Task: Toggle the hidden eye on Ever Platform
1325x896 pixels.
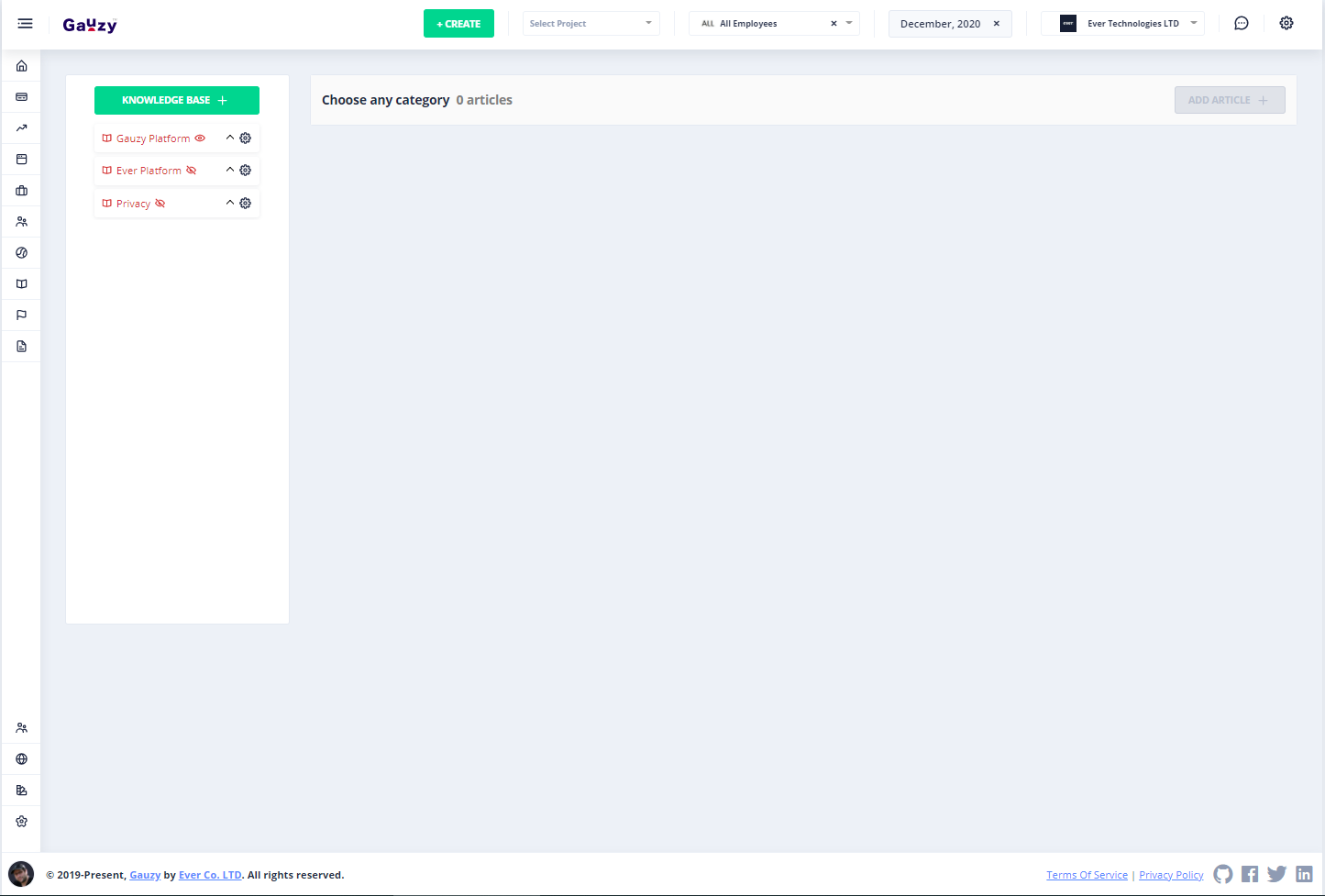Action: 191,171
